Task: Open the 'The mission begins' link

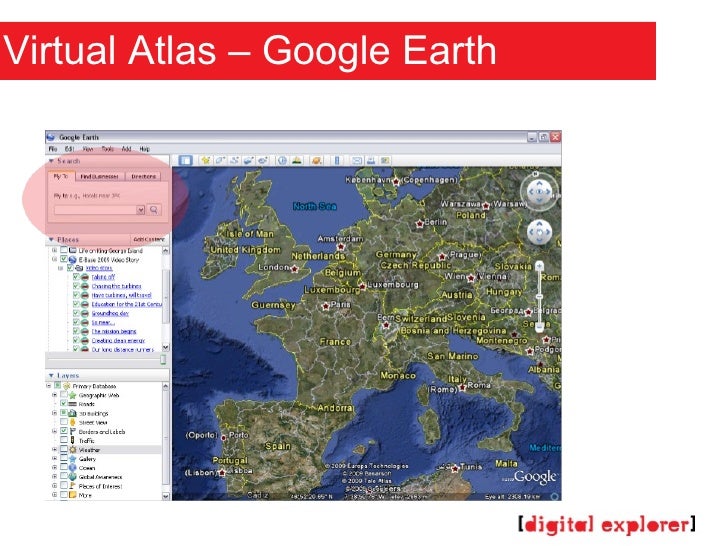Action: (x=114, y=332)
